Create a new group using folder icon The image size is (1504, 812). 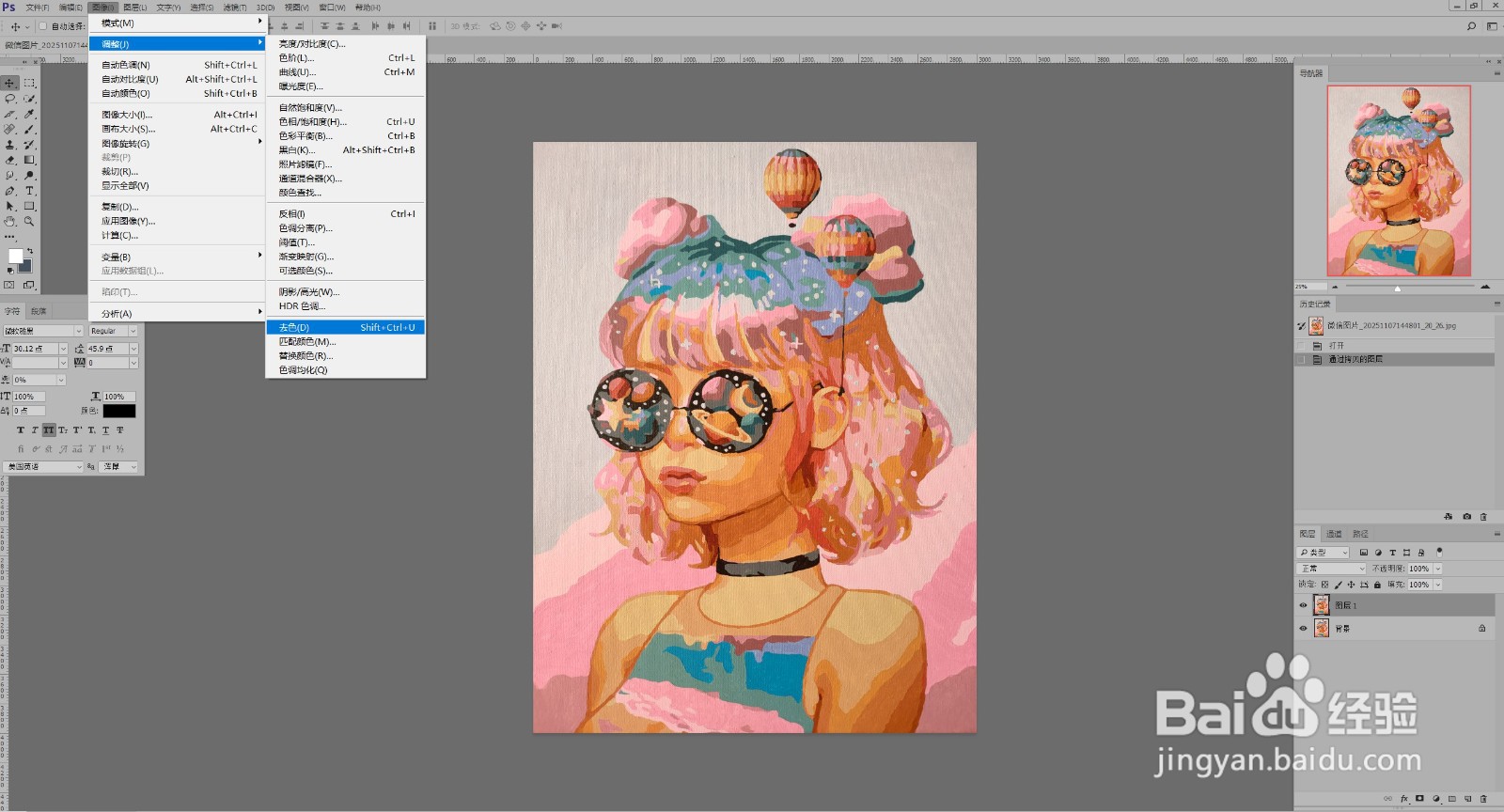pyautogui.click(x=1452, y=799)
